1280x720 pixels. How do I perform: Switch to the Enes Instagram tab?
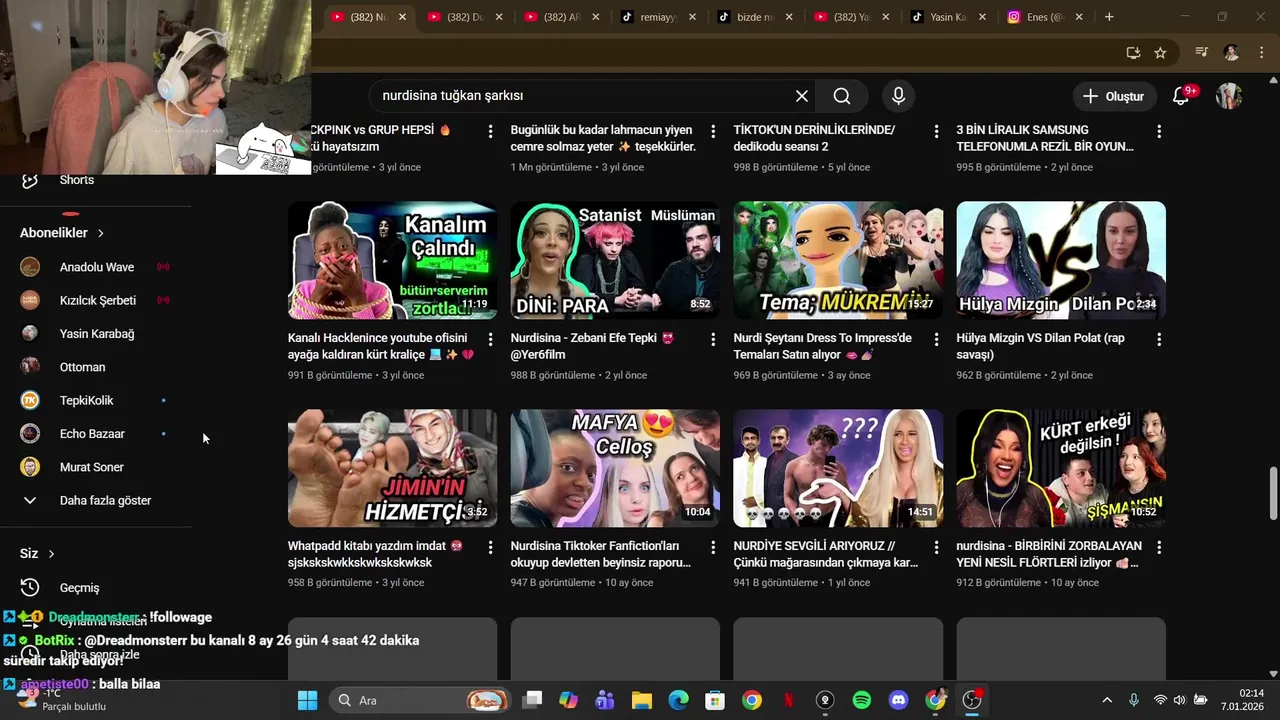[x=1047, y=17]
